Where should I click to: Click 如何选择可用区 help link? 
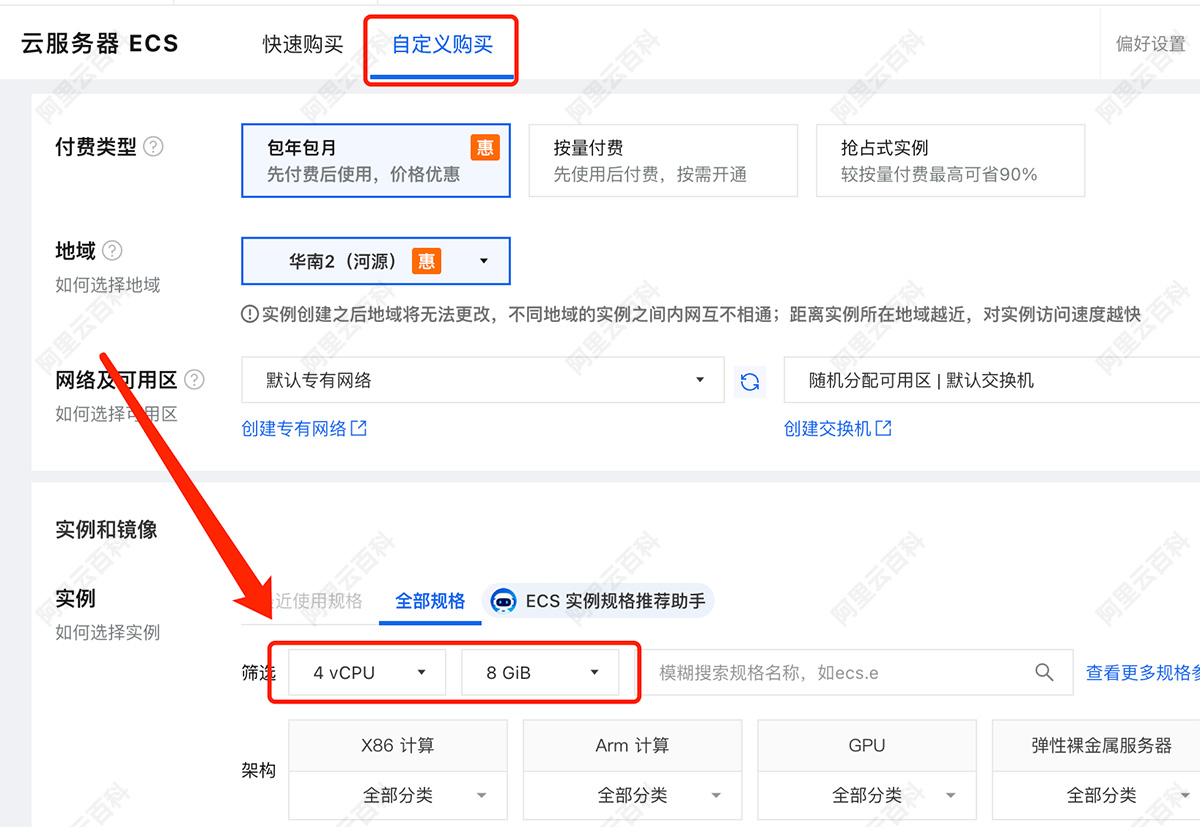pyautogui.click(x=116, y=414)
